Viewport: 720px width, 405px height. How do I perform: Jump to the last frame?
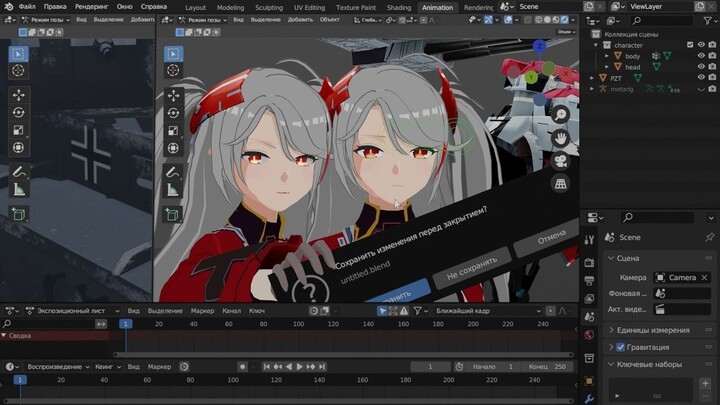coord(322,366)
